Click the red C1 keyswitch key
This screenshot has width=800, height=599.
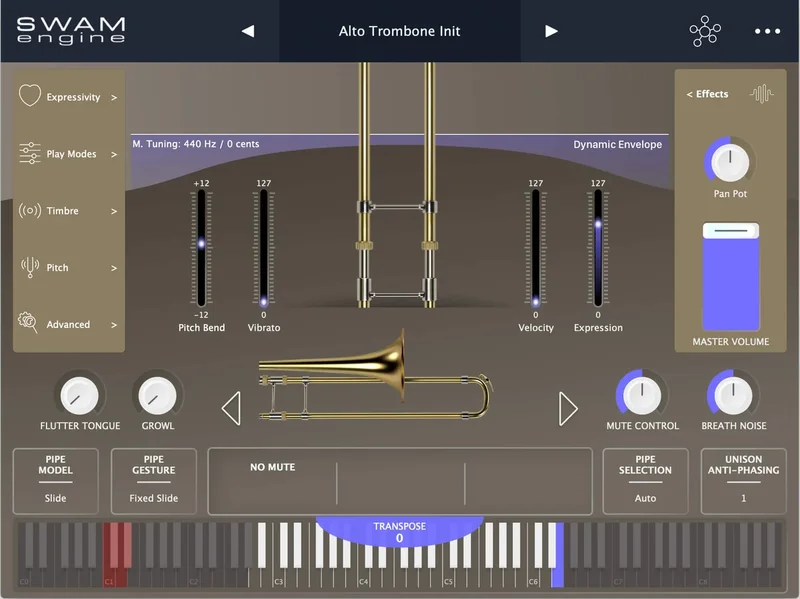coord(108,579)
